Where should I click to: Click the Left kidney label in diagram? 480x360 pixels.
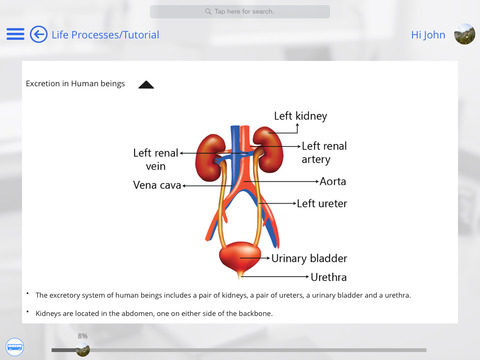[301, 116]
